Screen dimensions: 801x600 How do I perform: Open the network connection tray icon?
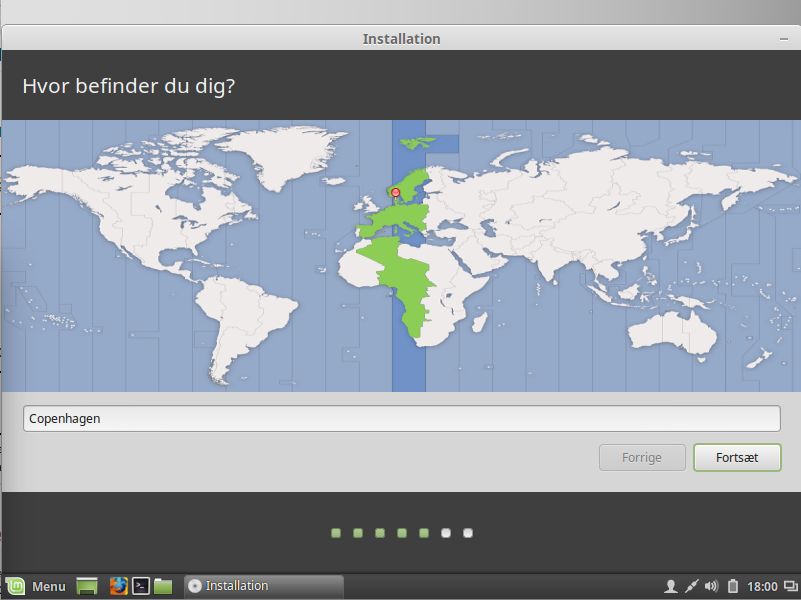click(691, 586)
